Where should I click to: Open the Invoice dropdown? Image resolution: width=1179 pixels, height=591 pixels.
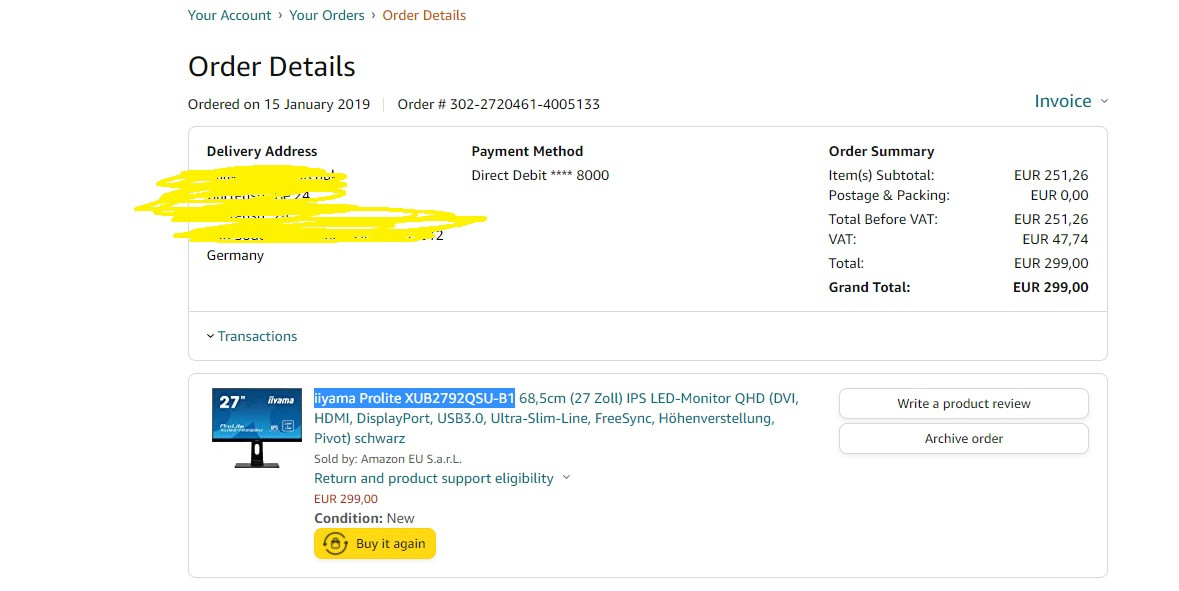[x=1063, y=101]
